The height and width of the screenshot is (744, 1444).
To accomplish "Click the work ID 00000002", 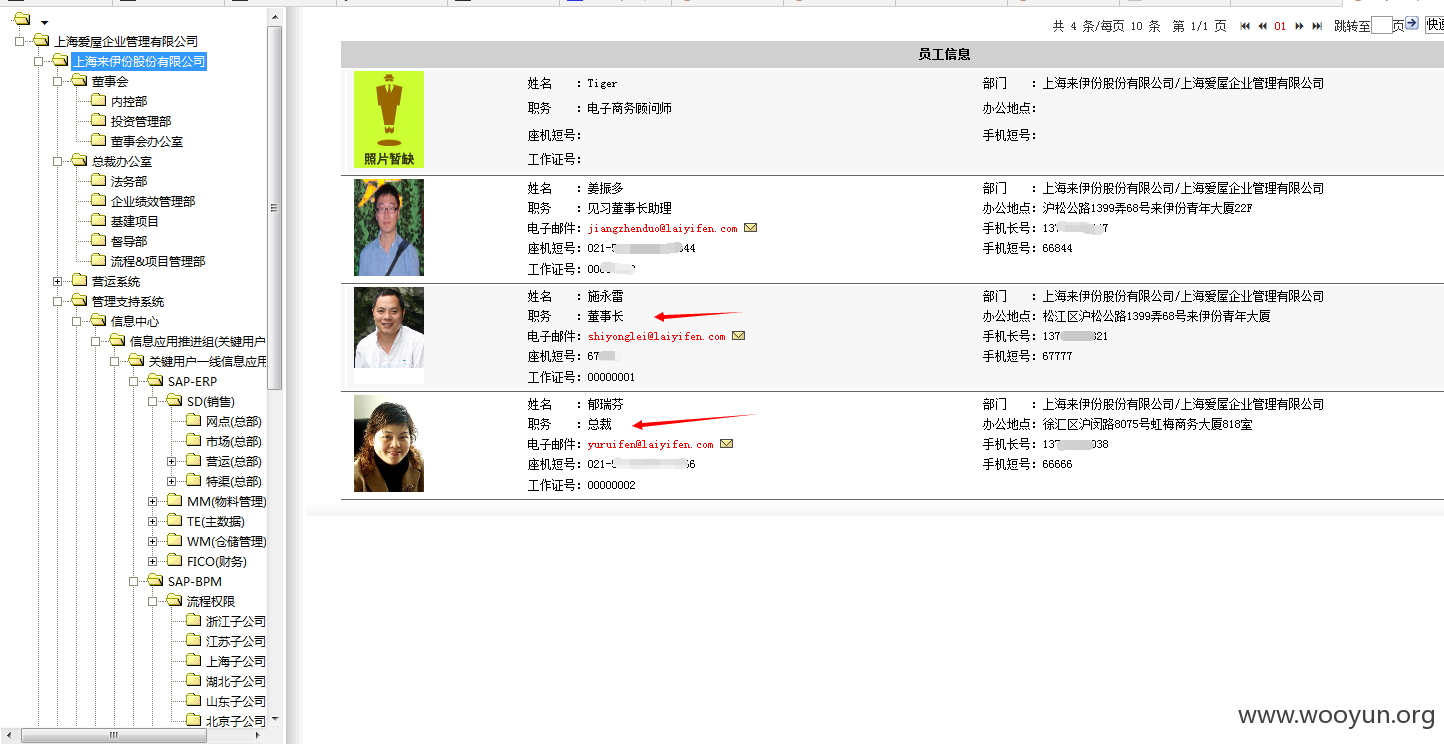I will 611,485.
